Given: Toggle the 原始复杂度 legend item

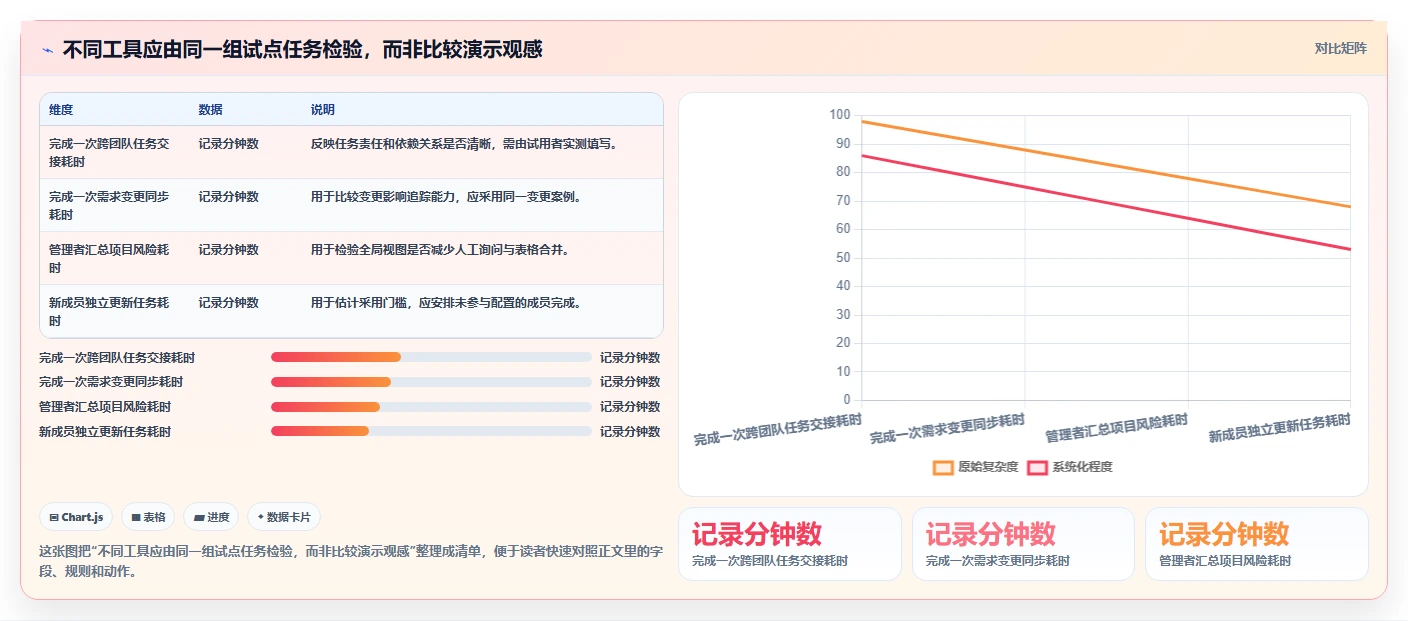Looking at the screenshot, I should tap(975, 467).
